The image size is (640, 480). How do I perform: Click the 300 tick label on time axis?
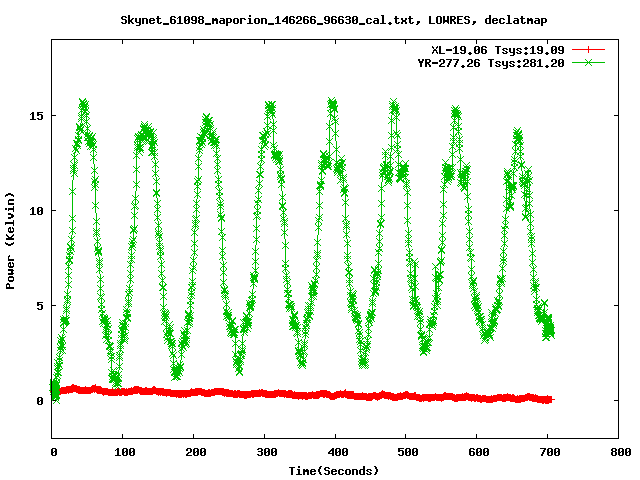click(265, 452)
